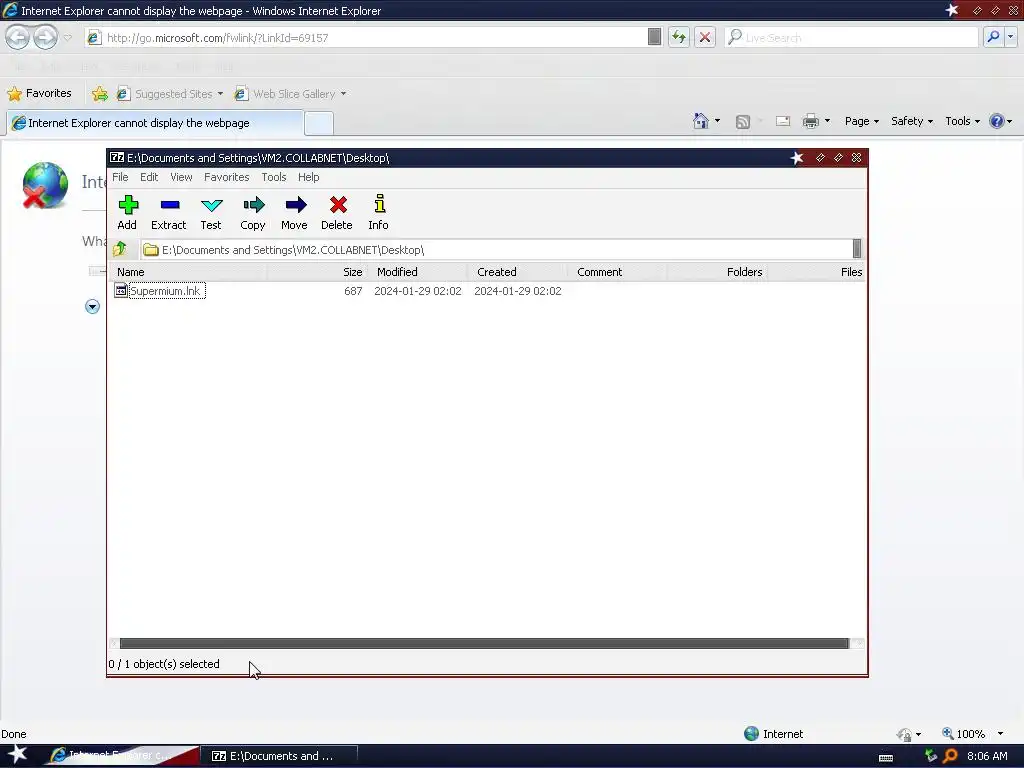Screen dimensions: 1024x768
Task: Click the IE Refresh button
Action: [x=679, y=37]
